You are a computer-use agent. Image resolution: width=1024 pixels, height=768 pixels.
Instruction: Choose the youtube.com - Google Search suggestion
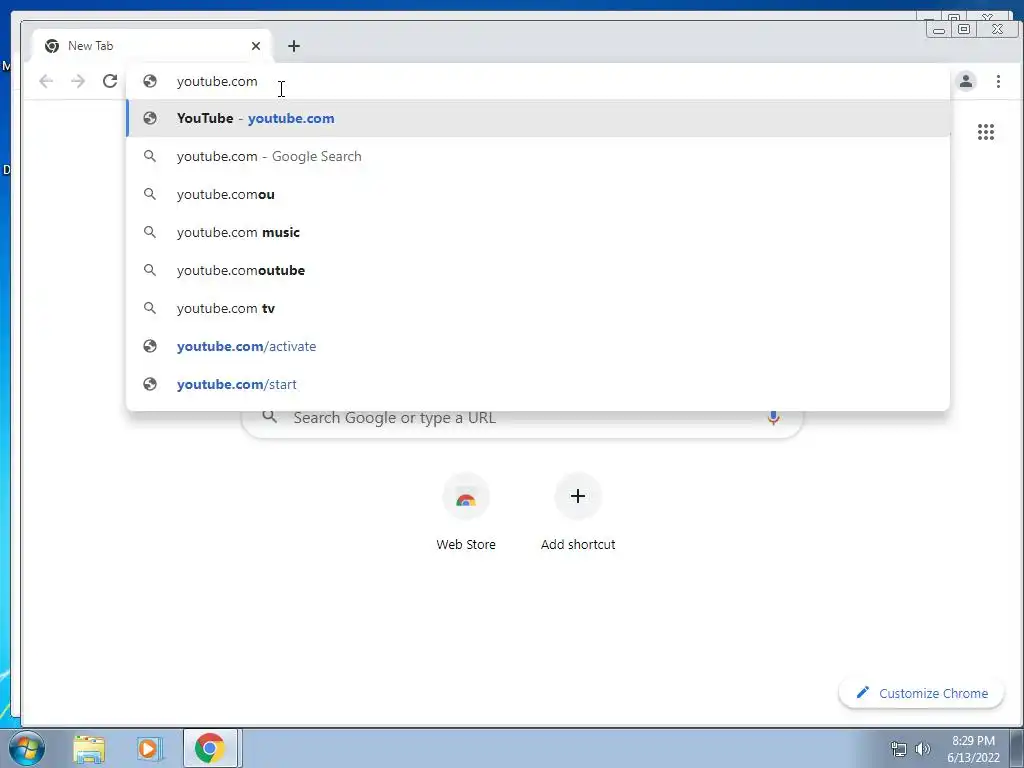pos(538,156)
